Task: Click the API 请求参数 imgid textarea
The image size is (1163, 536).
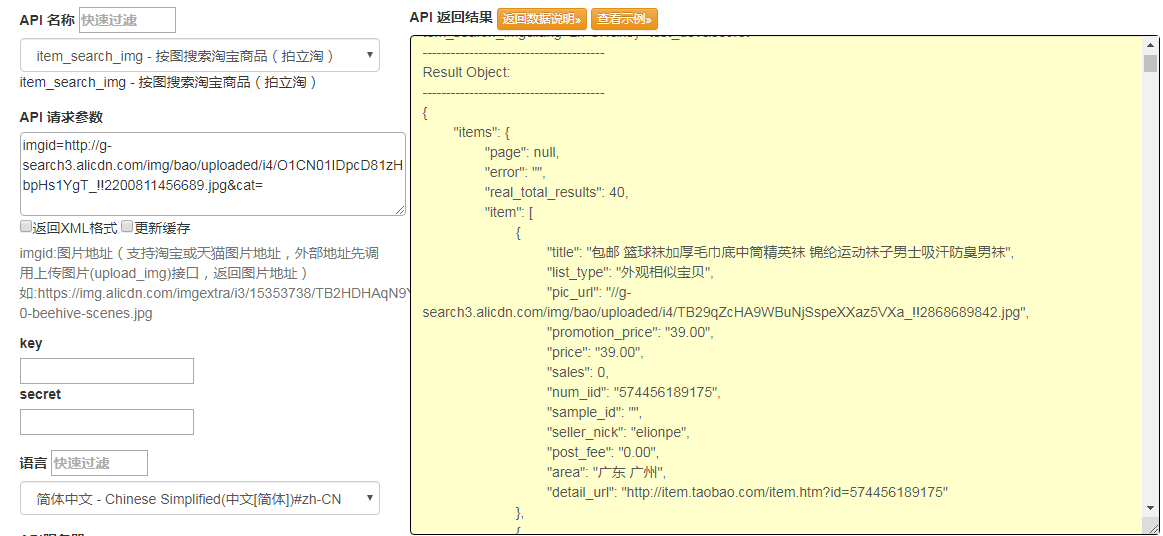Action: point(213,174)
